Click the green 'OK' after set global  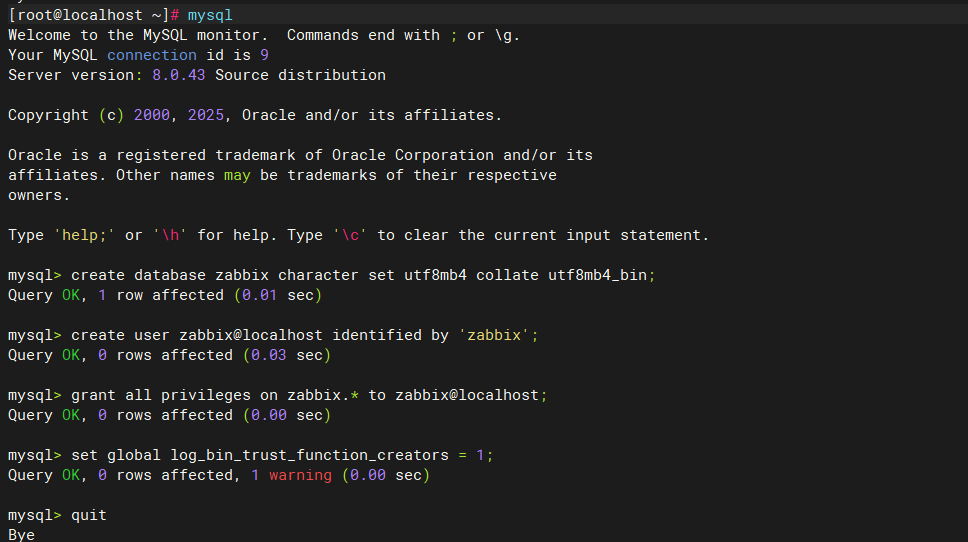71,475
